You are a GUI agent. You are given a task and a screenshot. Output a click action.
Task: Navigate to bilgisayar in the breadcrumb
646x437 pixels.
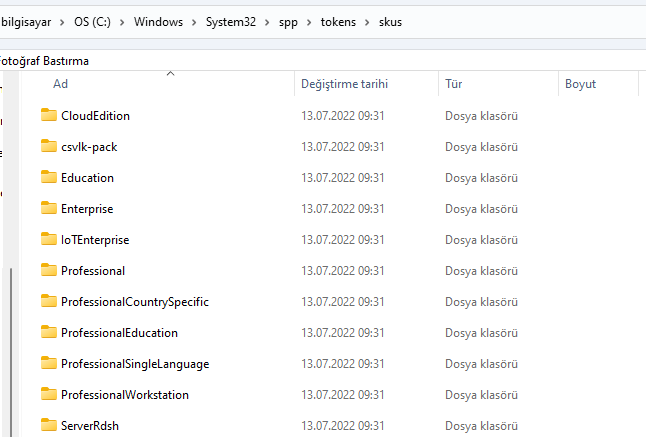26,22
